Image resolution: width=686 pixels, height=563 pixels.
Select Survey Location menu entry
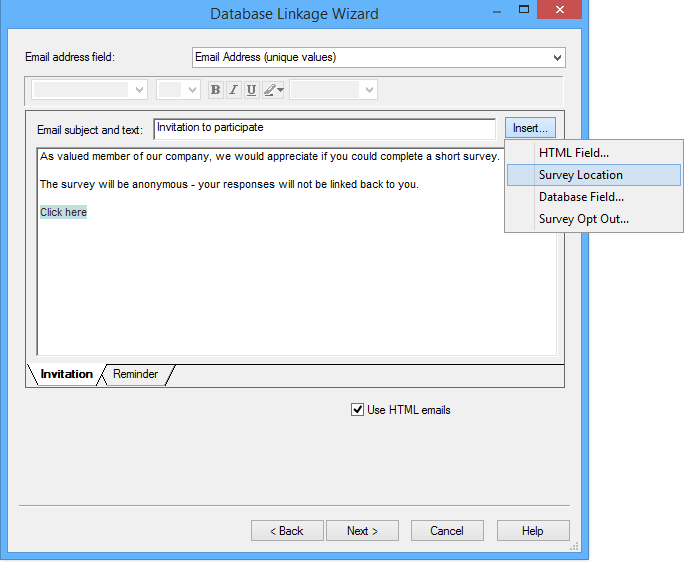point(580,175)
